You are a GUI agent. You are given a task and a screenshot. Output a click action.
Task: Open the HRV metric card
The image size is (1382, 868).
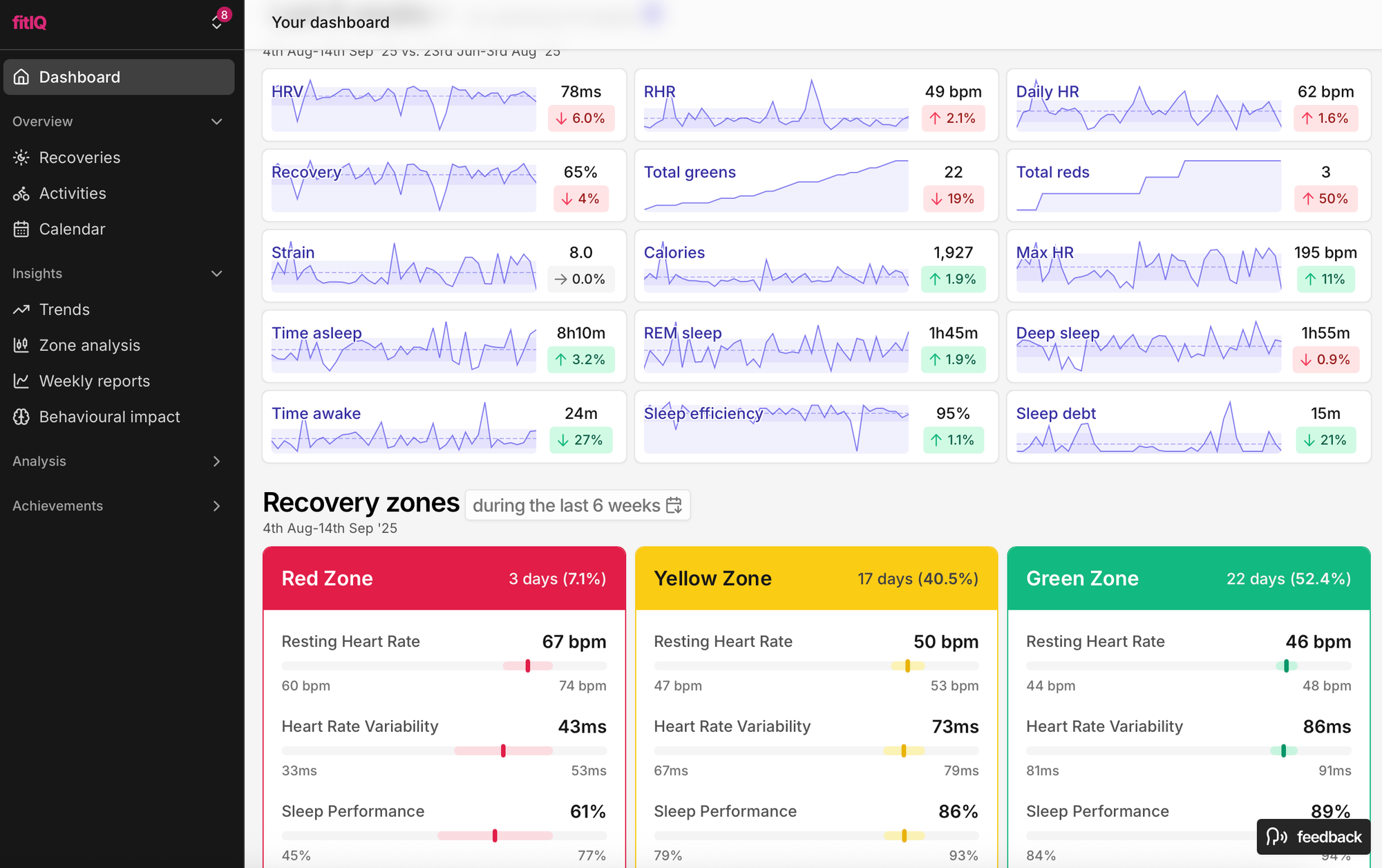pyautogui.click(x=444, y=105)
